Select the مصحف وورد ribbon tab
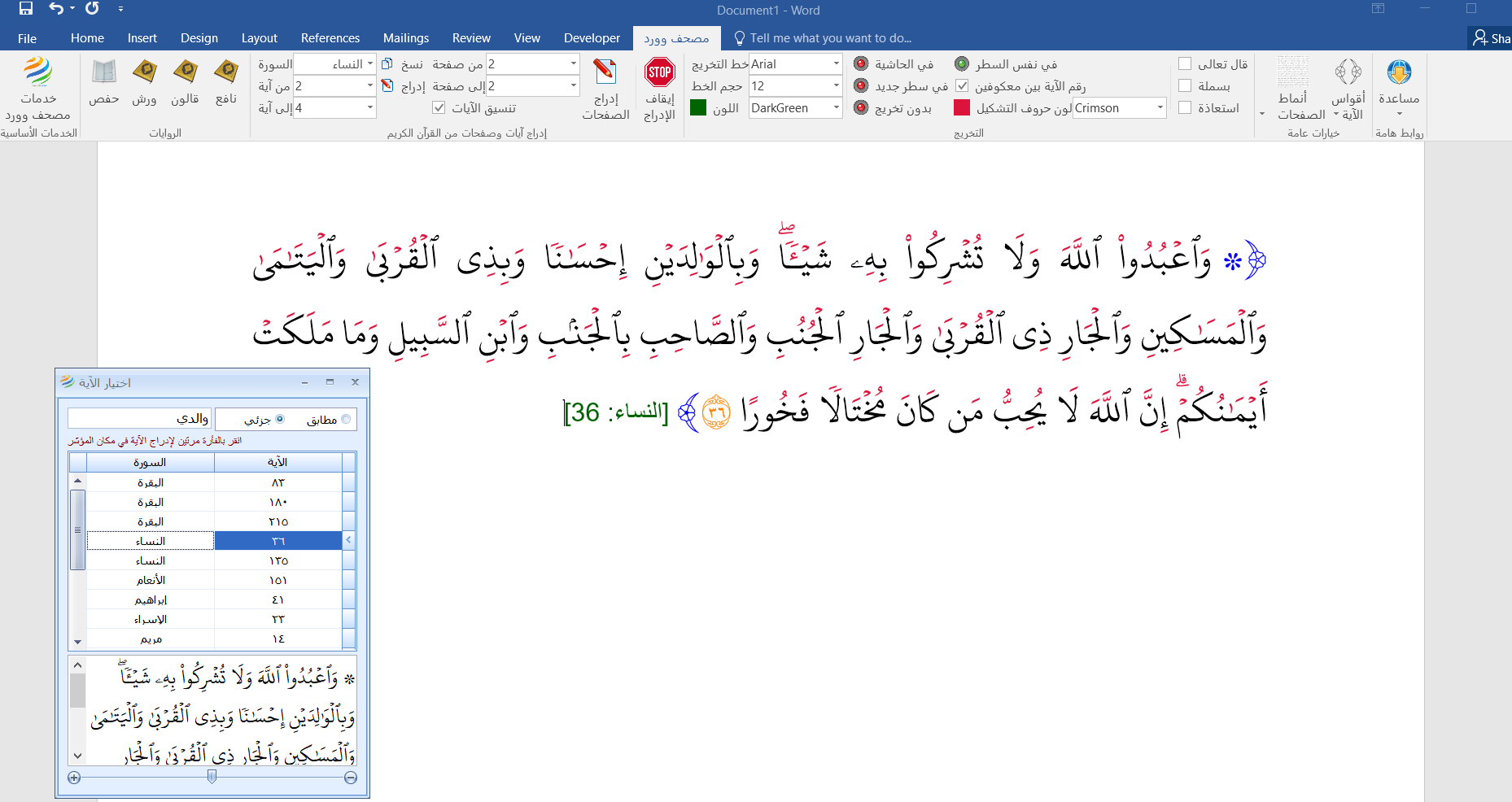 point(676,38)
